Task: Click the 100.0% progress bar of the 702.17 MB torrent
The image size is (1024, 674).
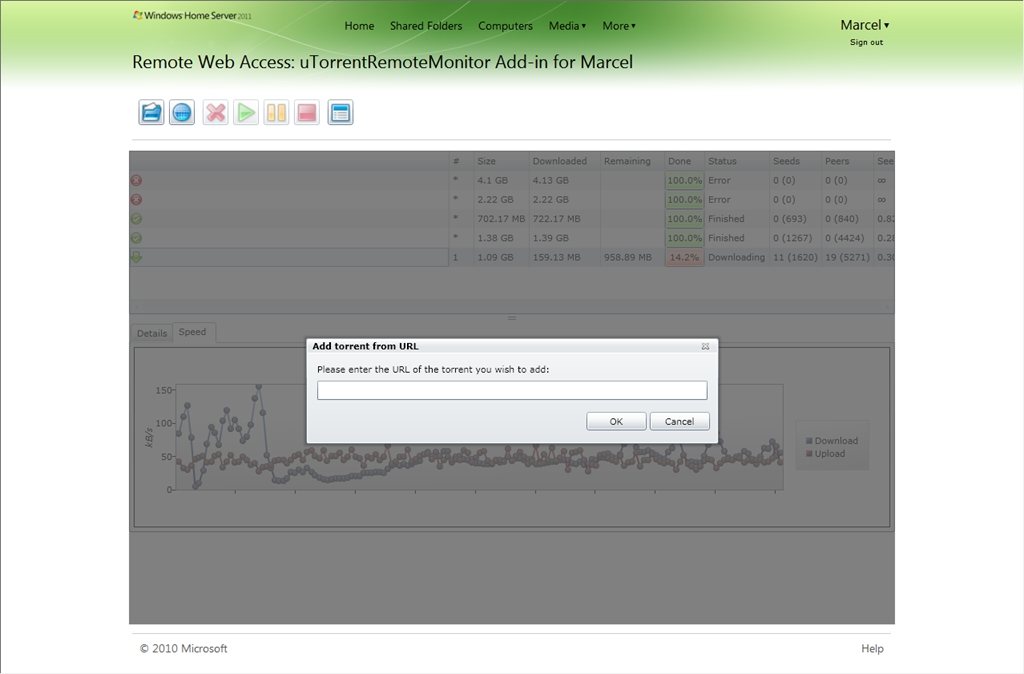Action: [x=684, y=219]
